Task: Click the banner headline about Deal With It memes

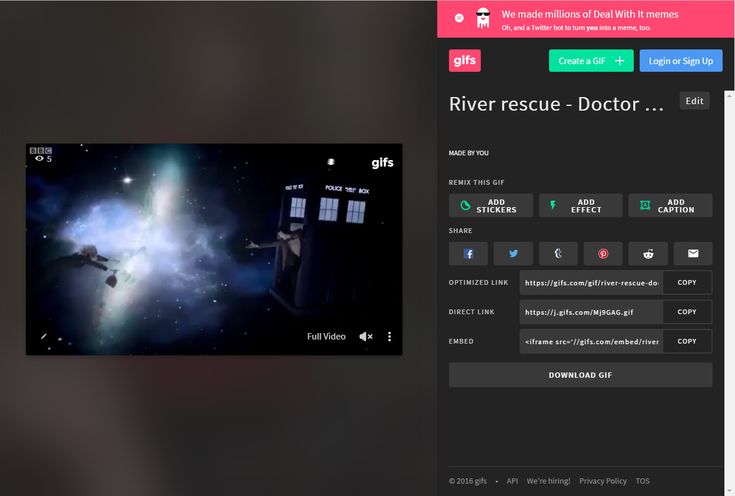Action: [590, 15]
